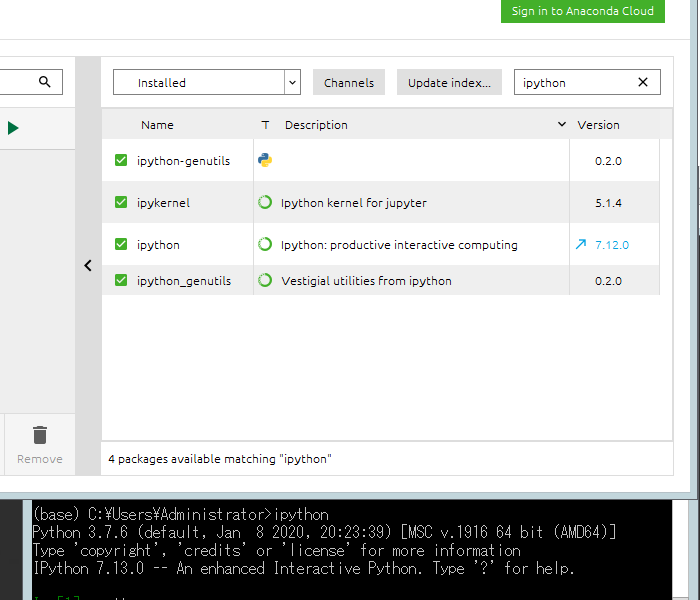
Task: Click the 'Ipython kernel for jupyter' description
Action: click(354, 203)
